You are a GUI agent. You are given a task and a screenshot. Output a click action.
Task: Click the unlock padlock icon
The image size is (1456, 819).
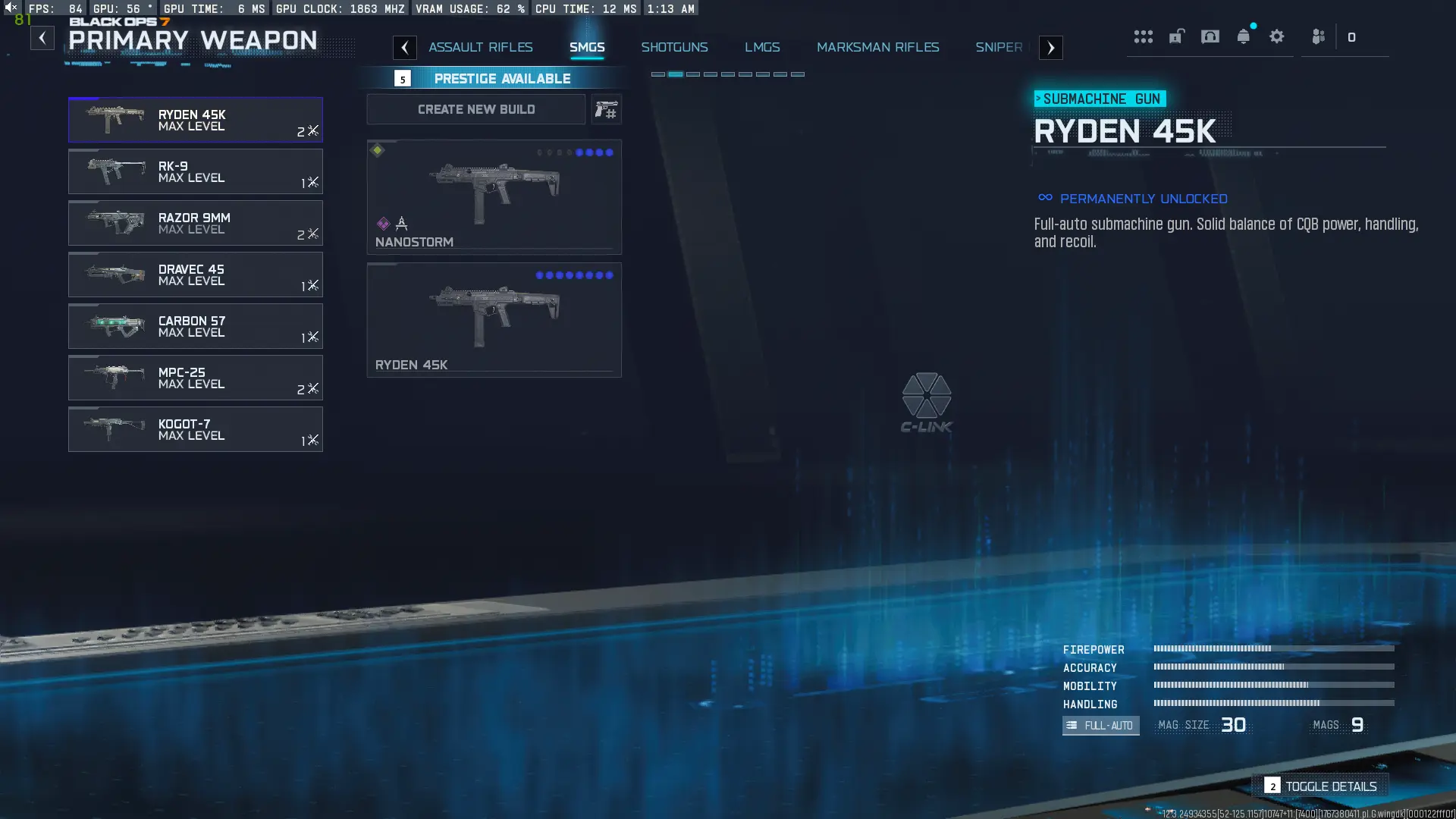[x=1176, y=36]
